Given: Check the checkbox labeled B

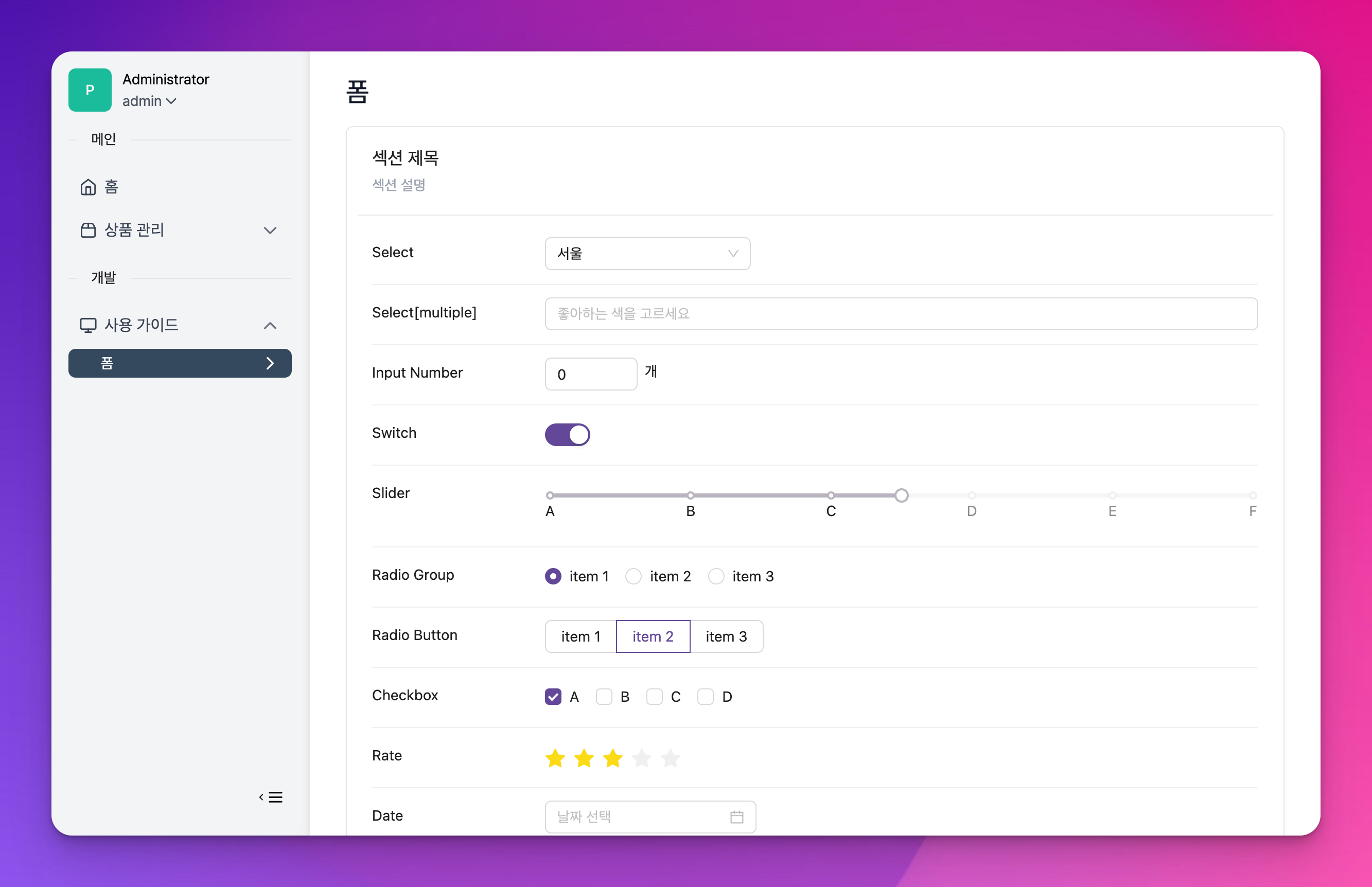Looking at the screenshot, I should pos(603,696).
